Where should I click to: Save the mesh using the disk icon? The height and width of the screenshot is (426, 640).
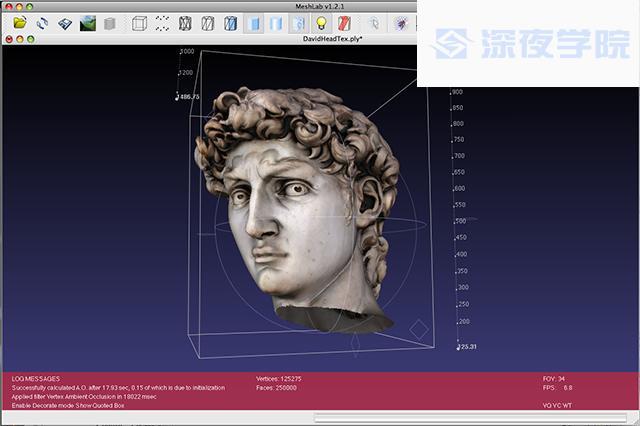click(x=65, y=22)
